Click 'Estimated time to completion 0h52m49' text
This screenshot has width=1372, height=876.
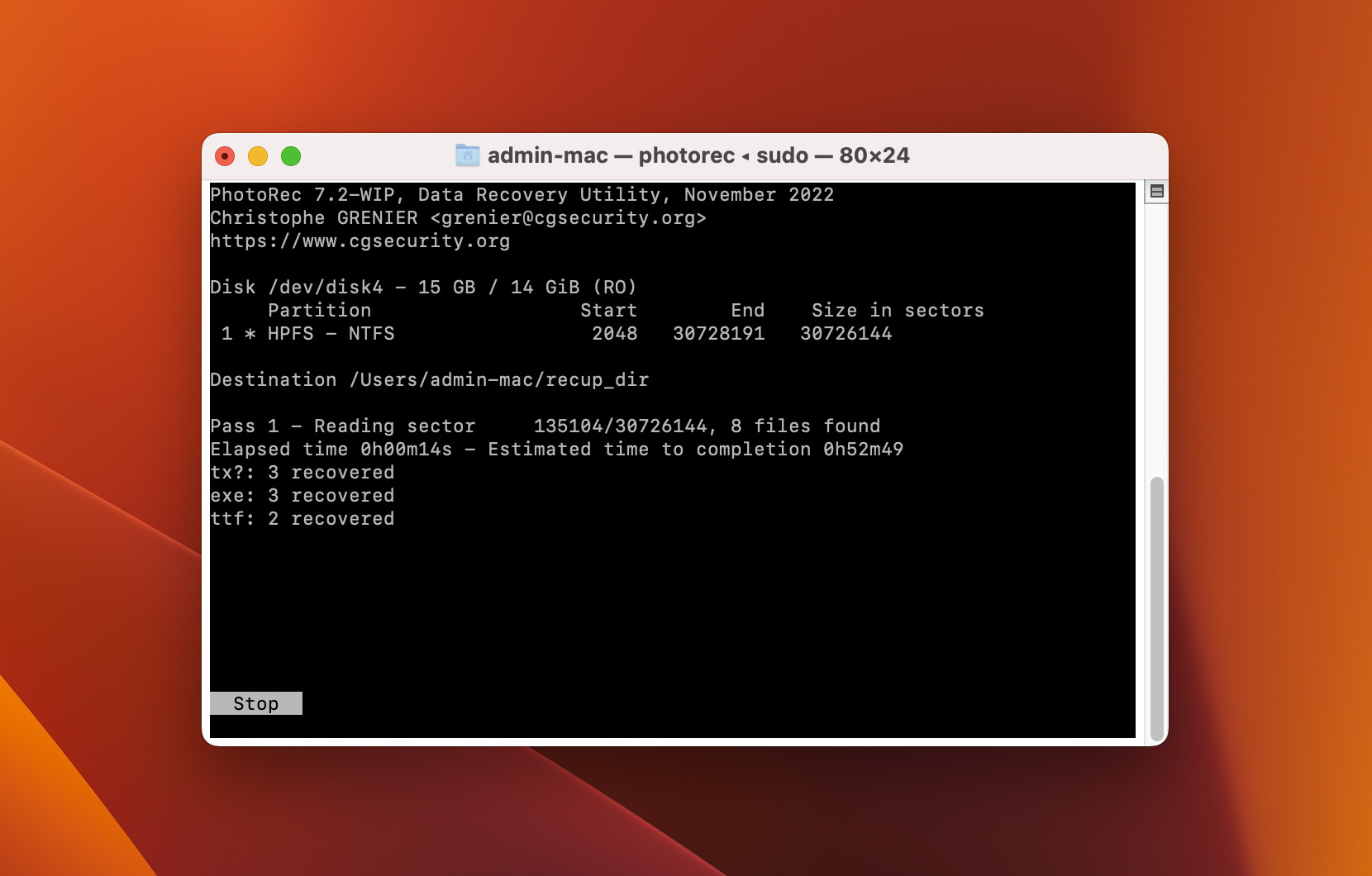pos(696,450)
